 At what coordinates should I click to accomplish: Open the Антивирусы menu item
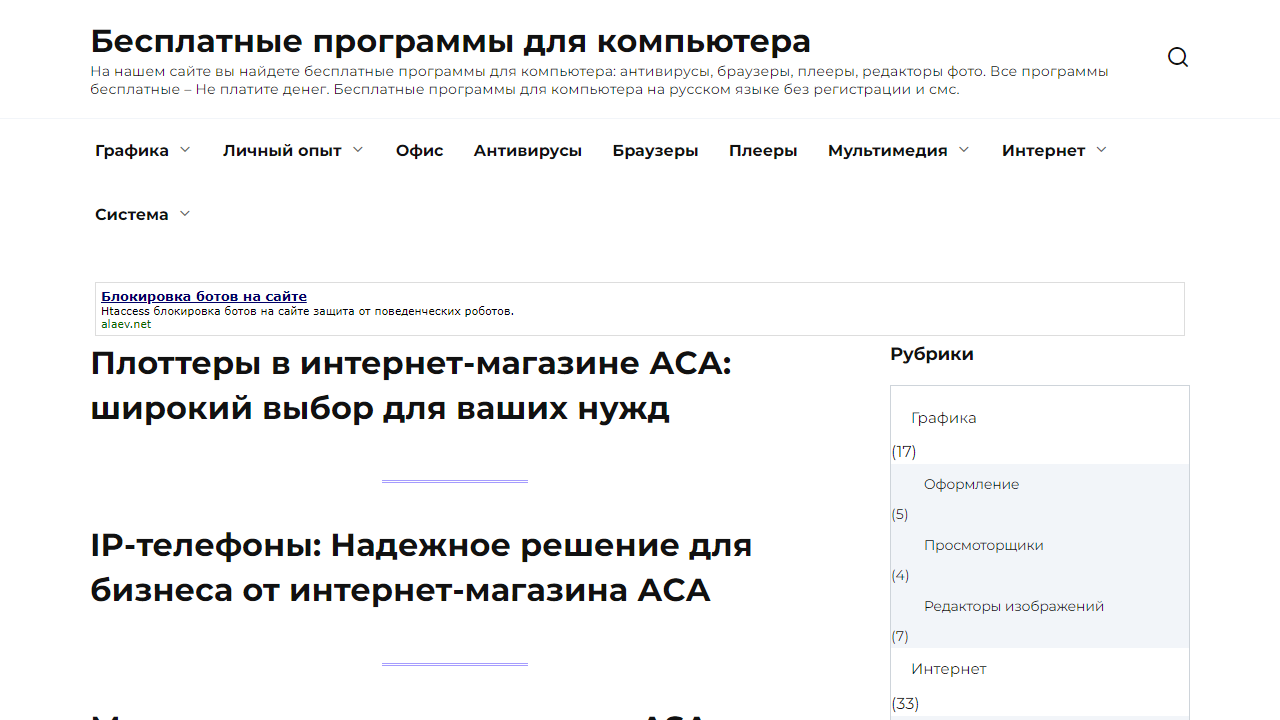[528, 150]
